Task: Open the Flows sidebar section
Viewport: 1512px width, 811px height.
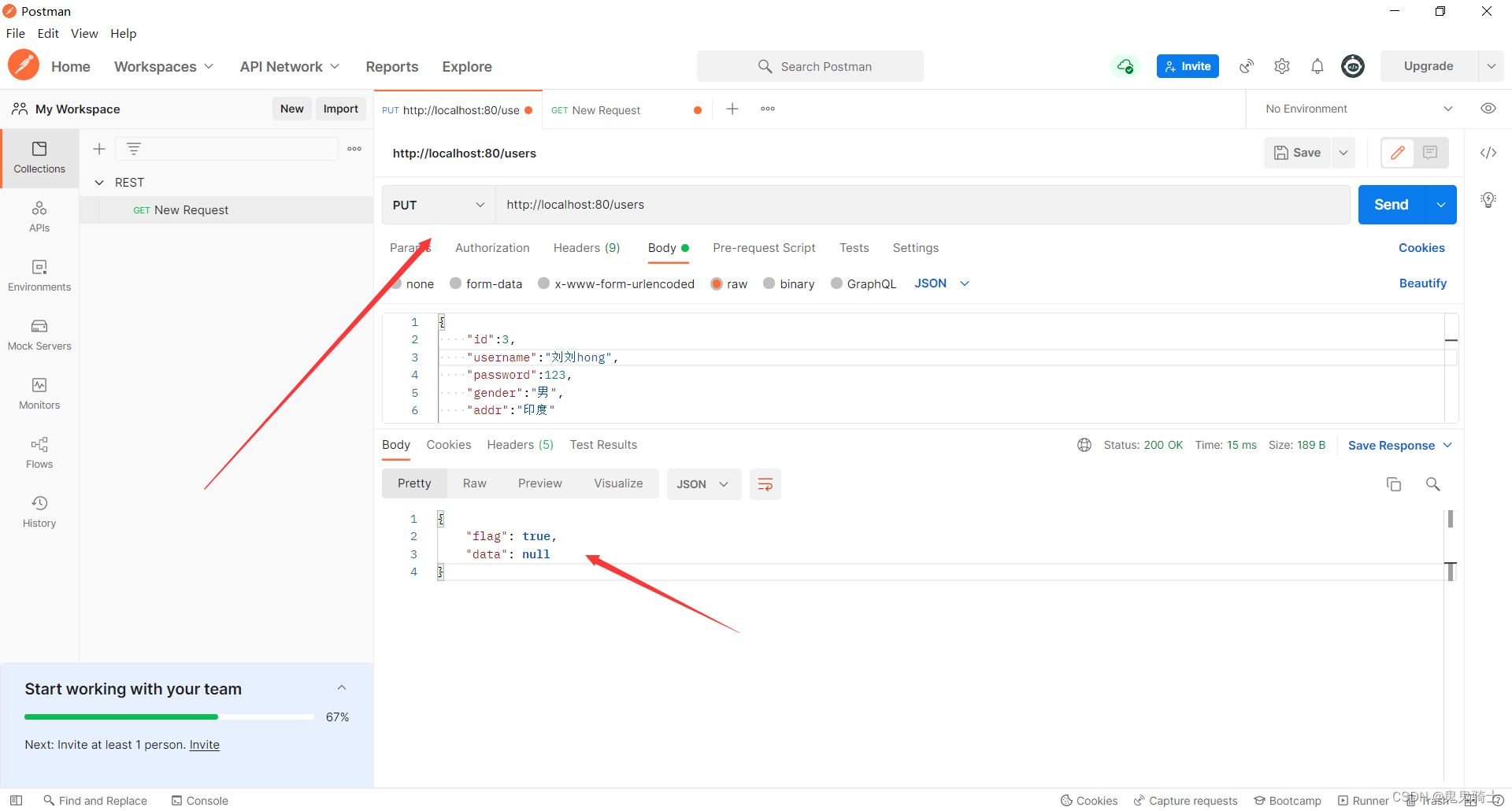Action: coord(39,453)
